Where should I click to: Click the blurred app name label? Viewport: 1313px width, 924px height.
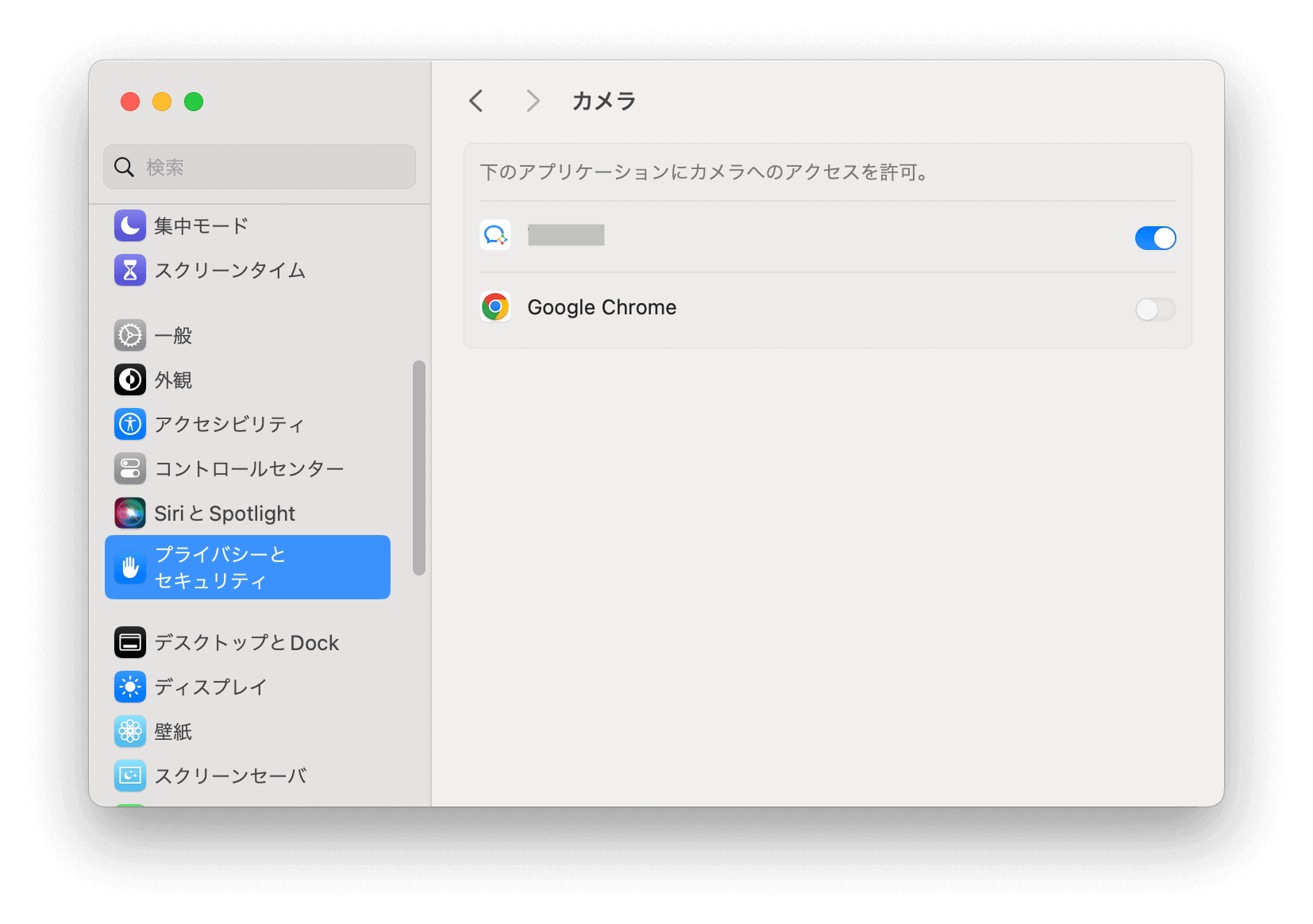click(x=566, y=235)
